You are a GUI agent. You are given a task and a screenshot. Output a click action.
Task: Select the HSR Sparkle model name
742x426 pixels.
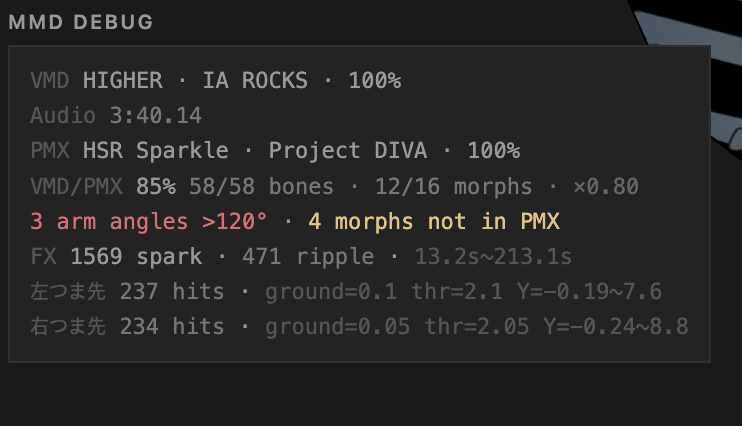pyautogui.click(x=157, y=151)
